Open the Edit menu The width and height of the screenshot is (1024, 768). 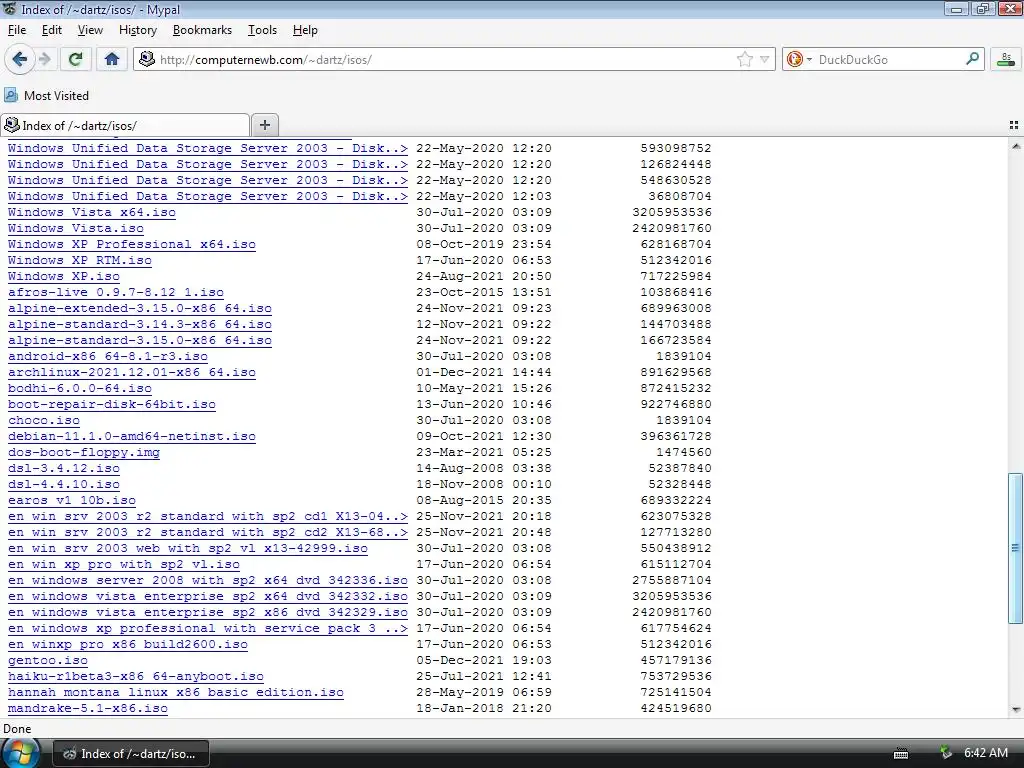pos(52,30)
